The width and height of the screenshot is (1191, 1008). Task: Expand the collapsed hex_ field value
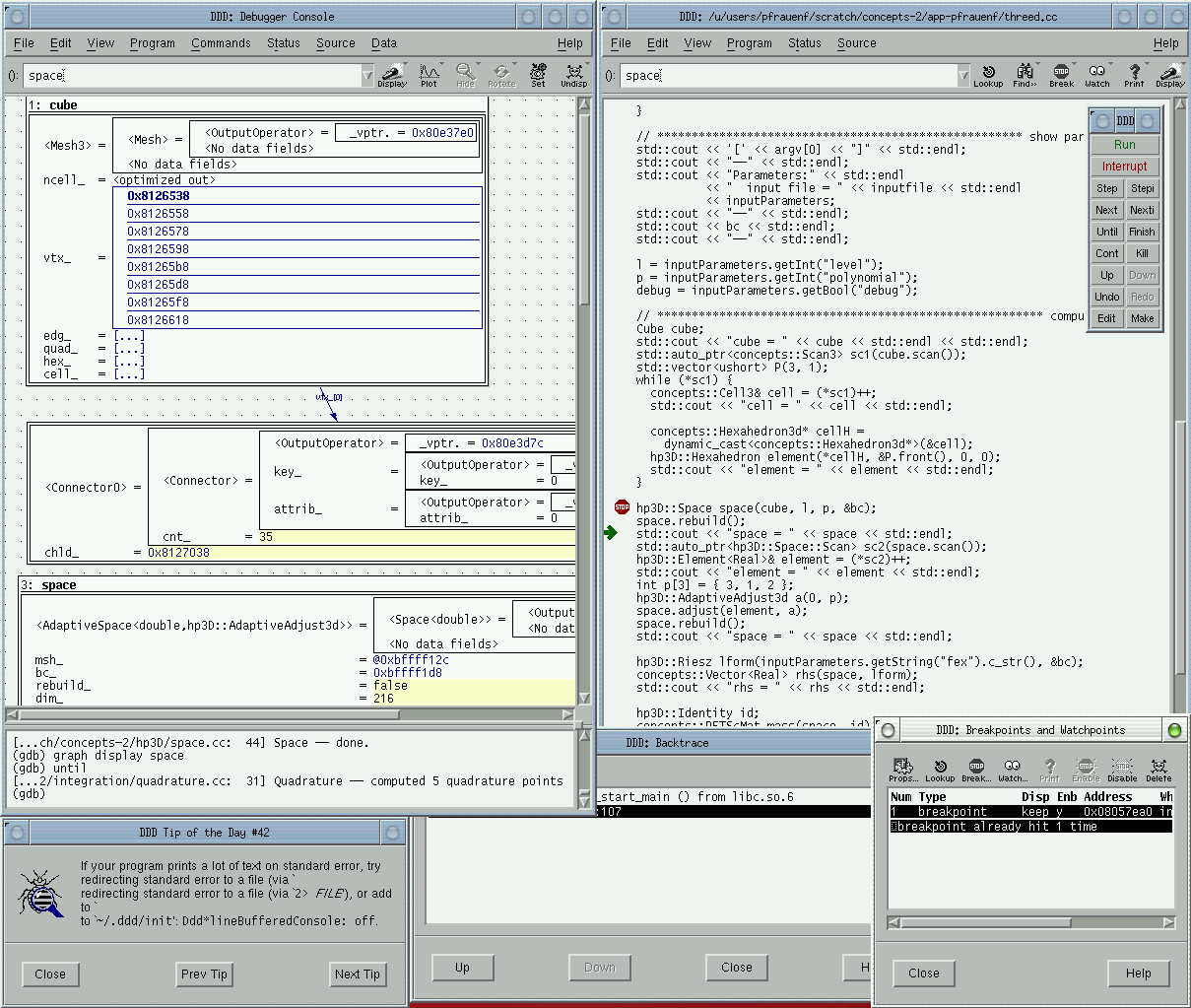pos(129,362)
